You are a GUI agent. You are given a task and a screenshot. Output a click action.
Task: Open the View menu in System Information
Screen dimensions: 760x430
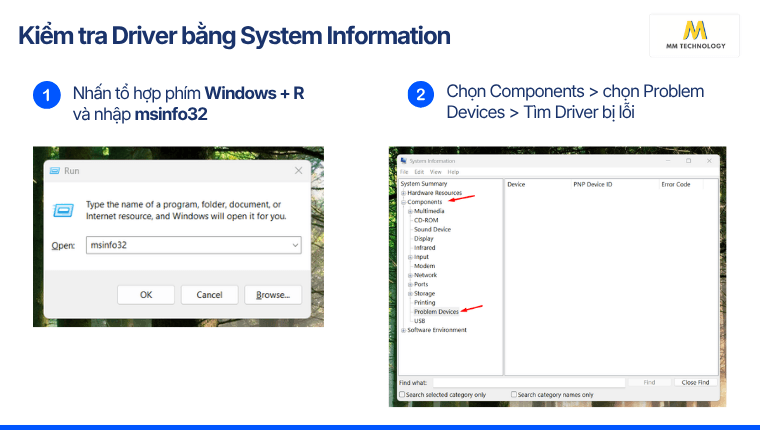pyautogui.click(x=436, y=172)
